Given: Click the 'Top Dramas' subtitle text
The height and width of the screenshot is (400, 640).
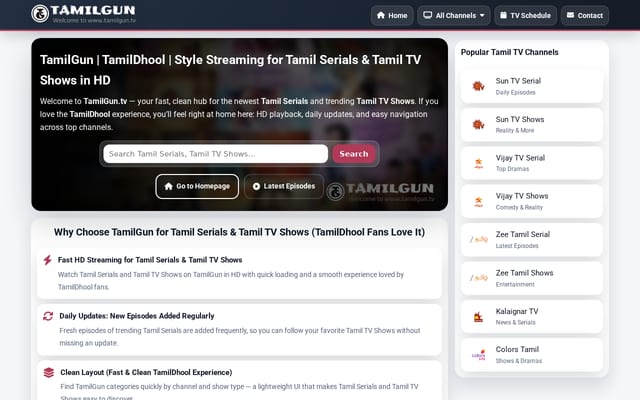Looking at the screenshot, I should tap(512, 169).
